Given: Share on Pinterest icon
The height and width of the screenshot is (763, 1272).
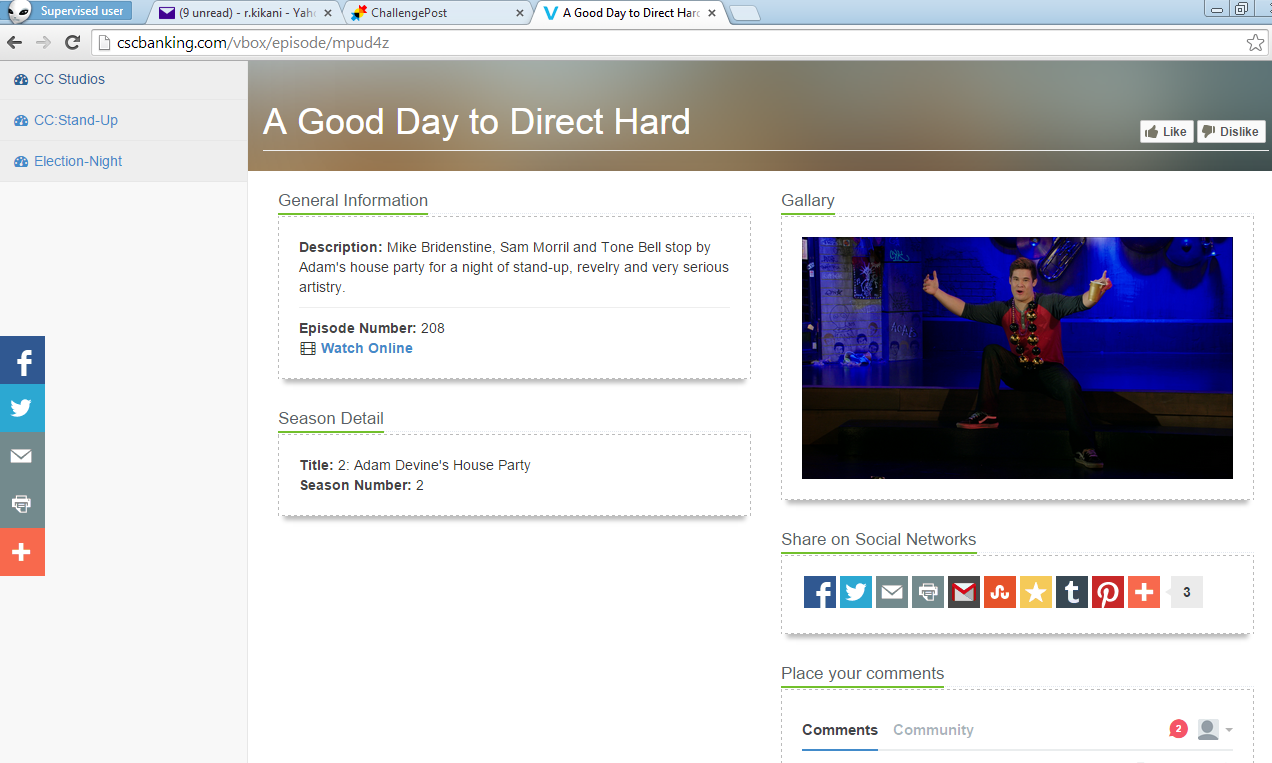Looking at the screenshot, I should point(1108,592).
